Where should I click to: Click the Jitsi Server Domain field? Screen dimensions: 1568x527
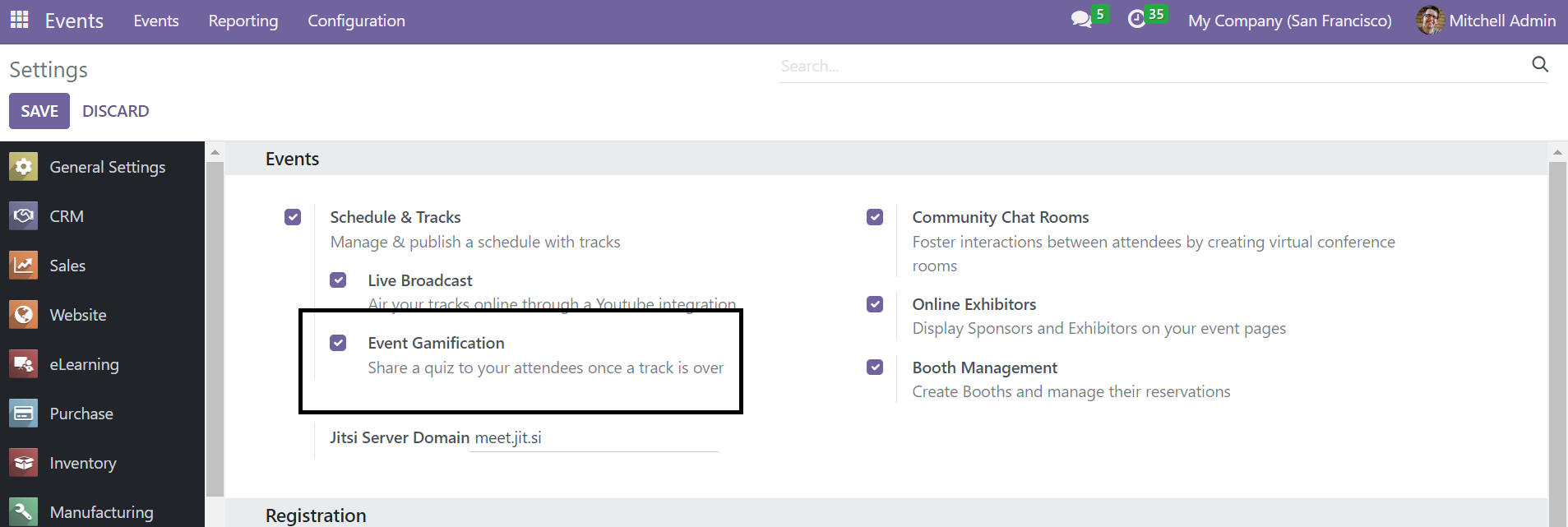[594, 438]
